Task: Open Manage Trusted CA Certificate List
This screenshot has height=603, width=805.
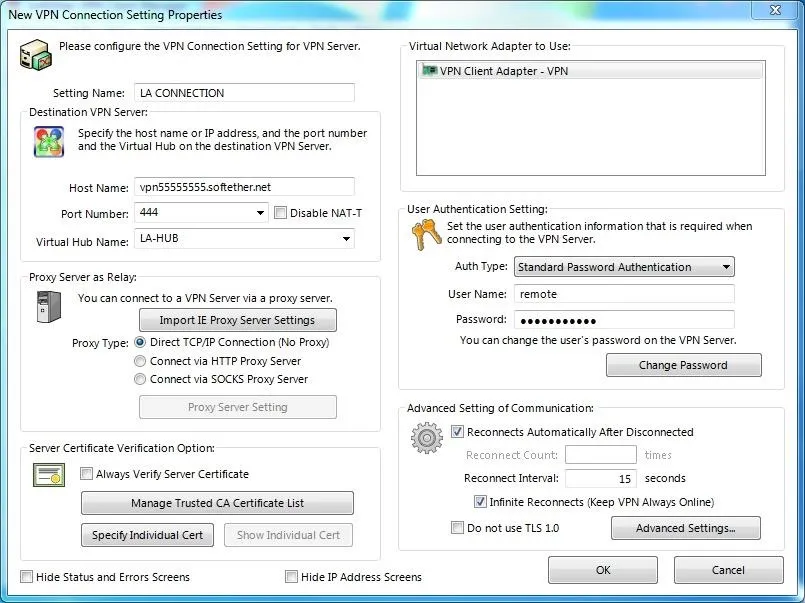Action: tap(217, 503)
